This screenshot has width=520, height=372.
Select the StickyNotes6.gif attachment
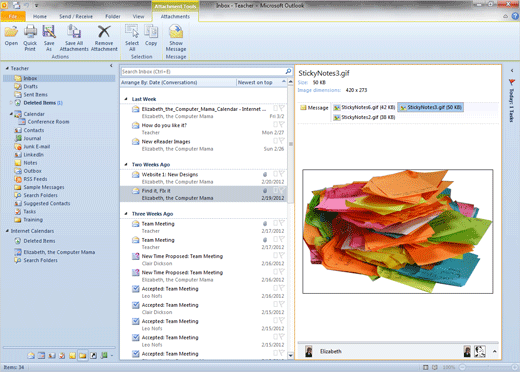click(x=364, y=107)
